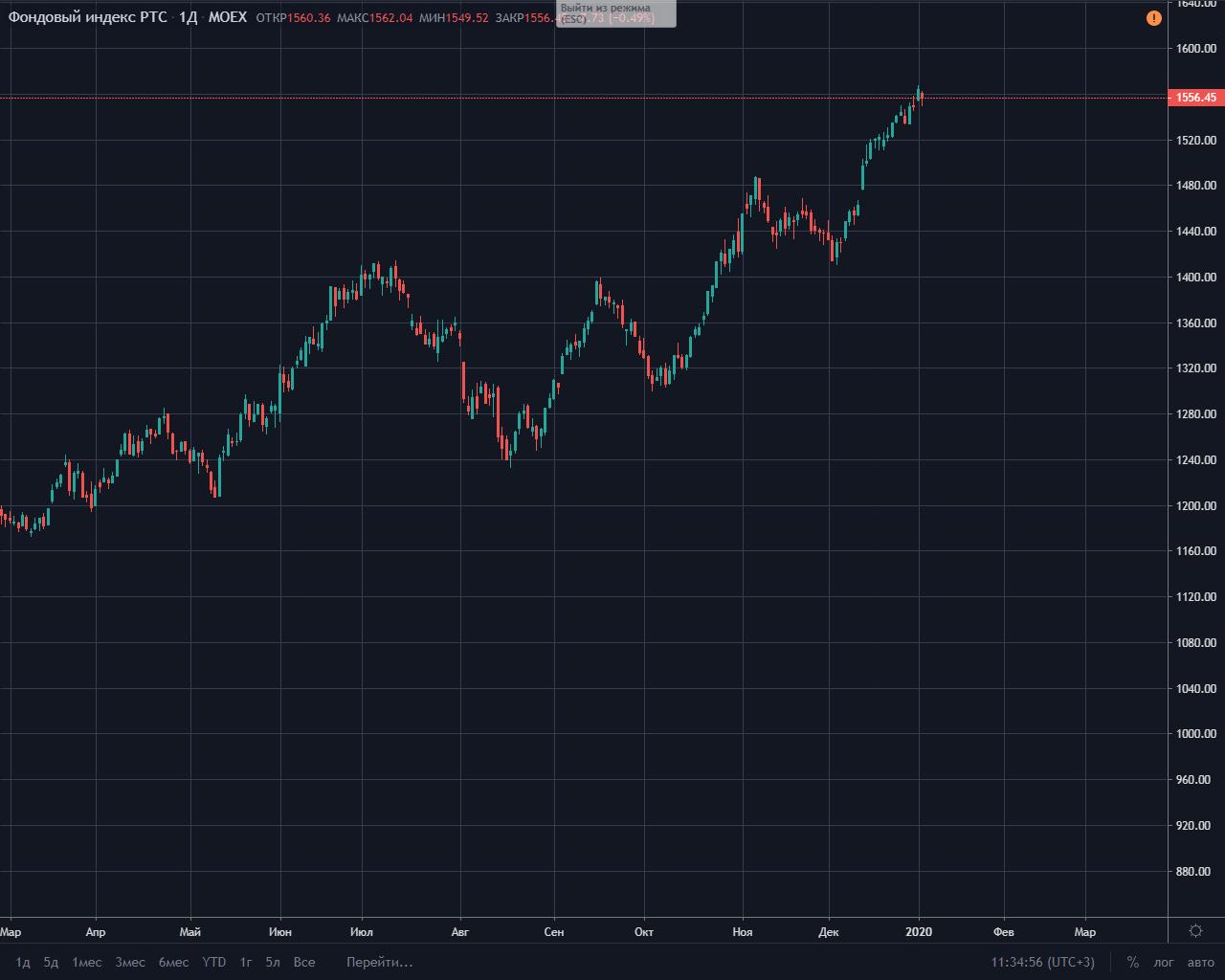Screen dimensions: 1225x980
Task: Toggle percent scale mode
Action: click(x=1133, y=962)
